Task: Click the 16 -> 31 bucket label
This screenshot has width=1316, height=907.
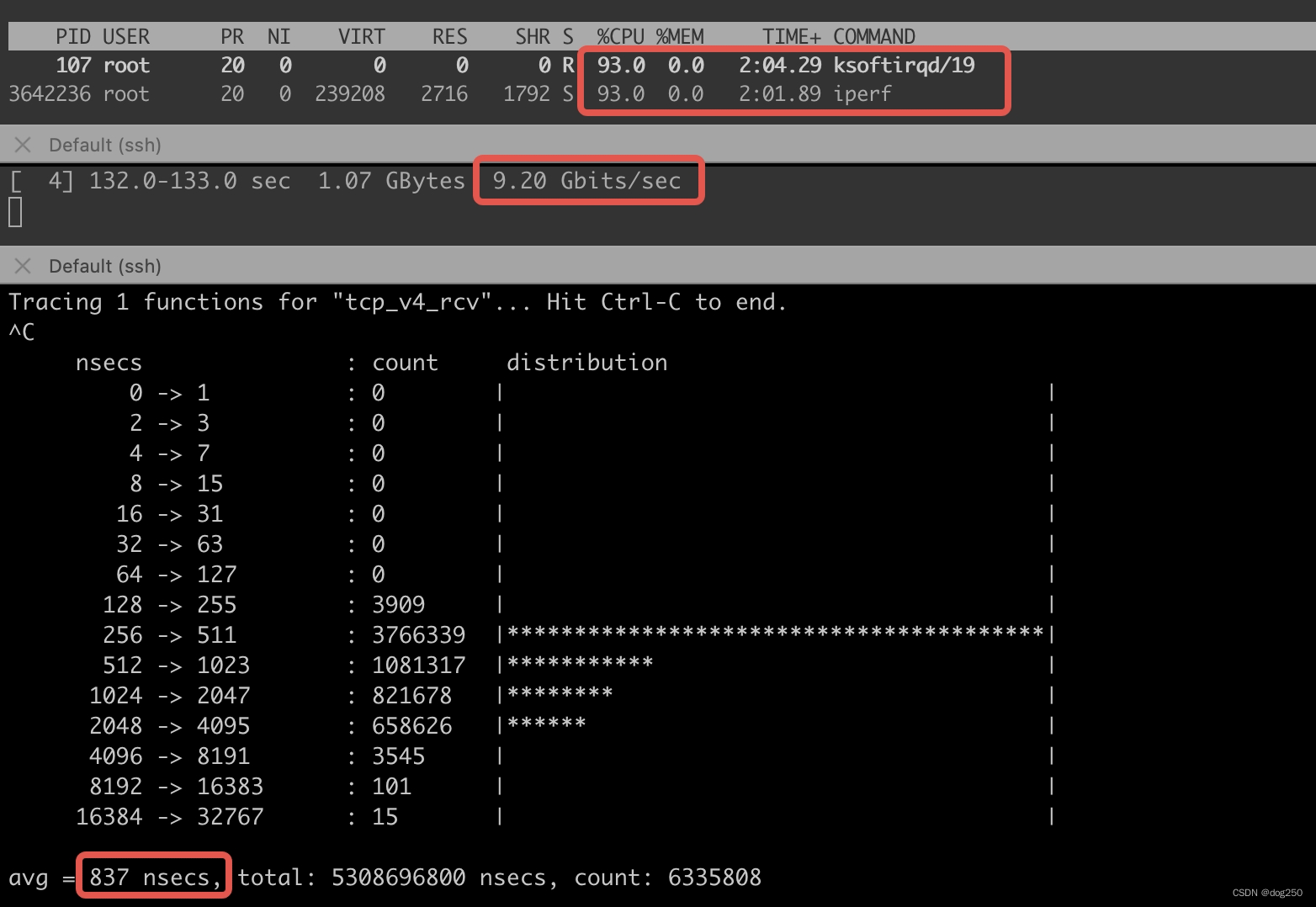Action: 169,514
